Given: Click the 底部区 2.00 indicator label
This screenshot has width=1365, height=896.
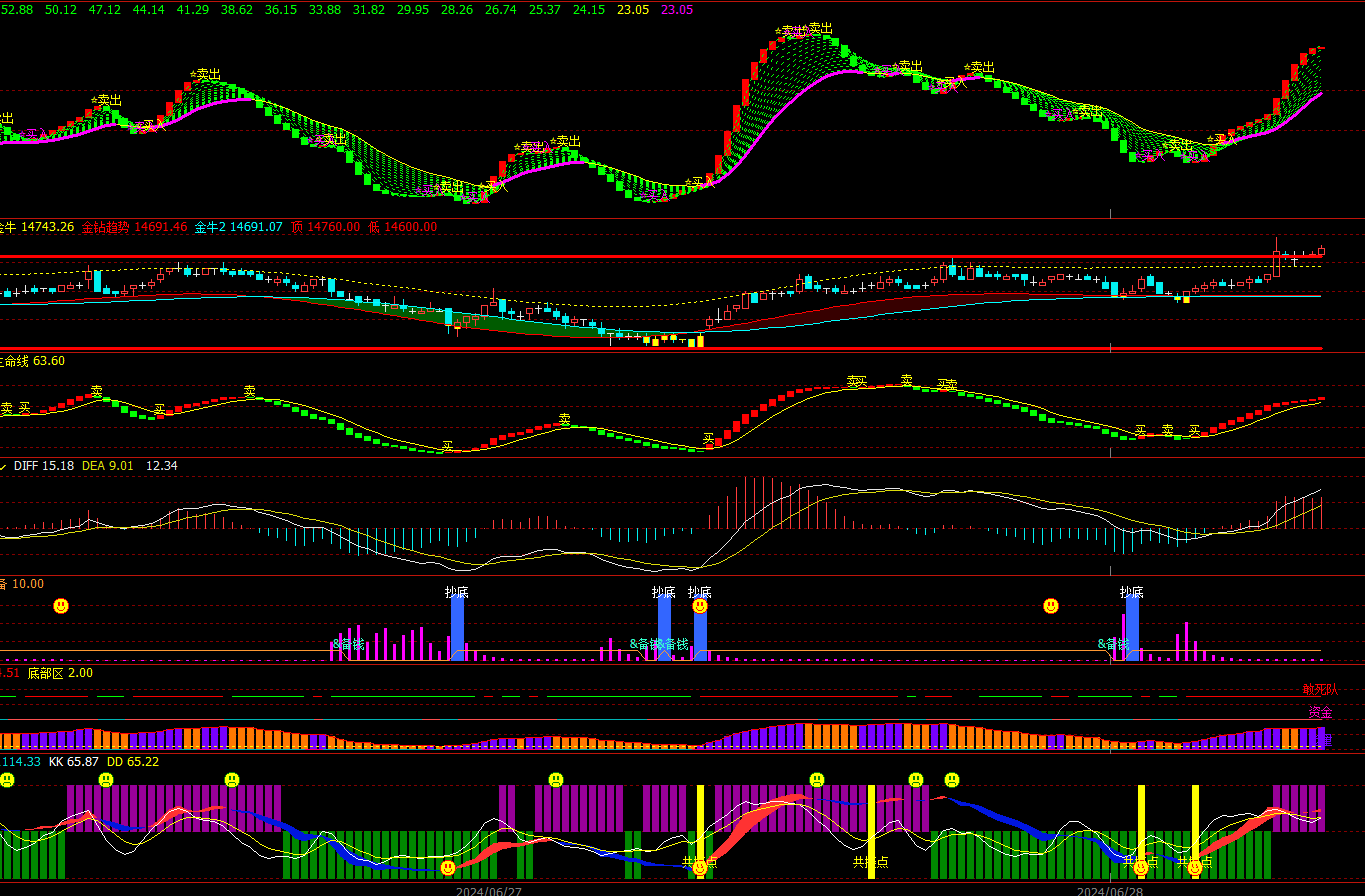Looking at the screenshot, I should [x=60, y=673].
